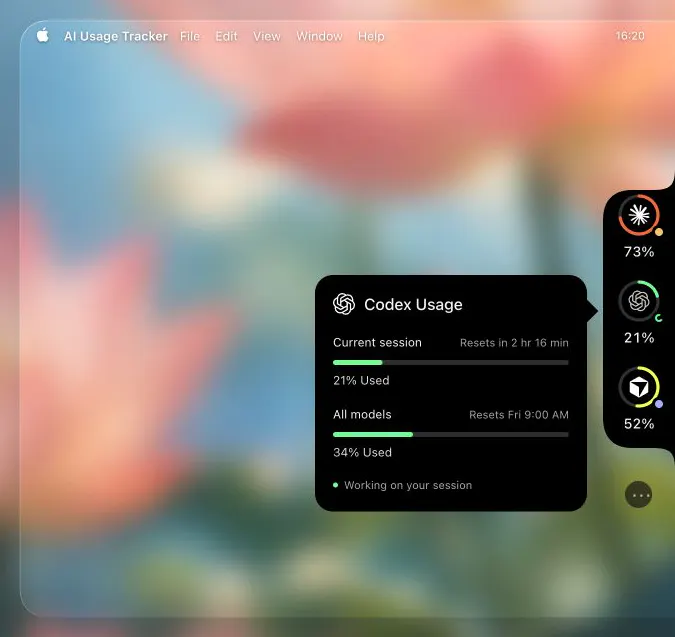Open the Help menu
Image resolution: width=675 pixels, height=637 pixels.
(x=371, y=36)
